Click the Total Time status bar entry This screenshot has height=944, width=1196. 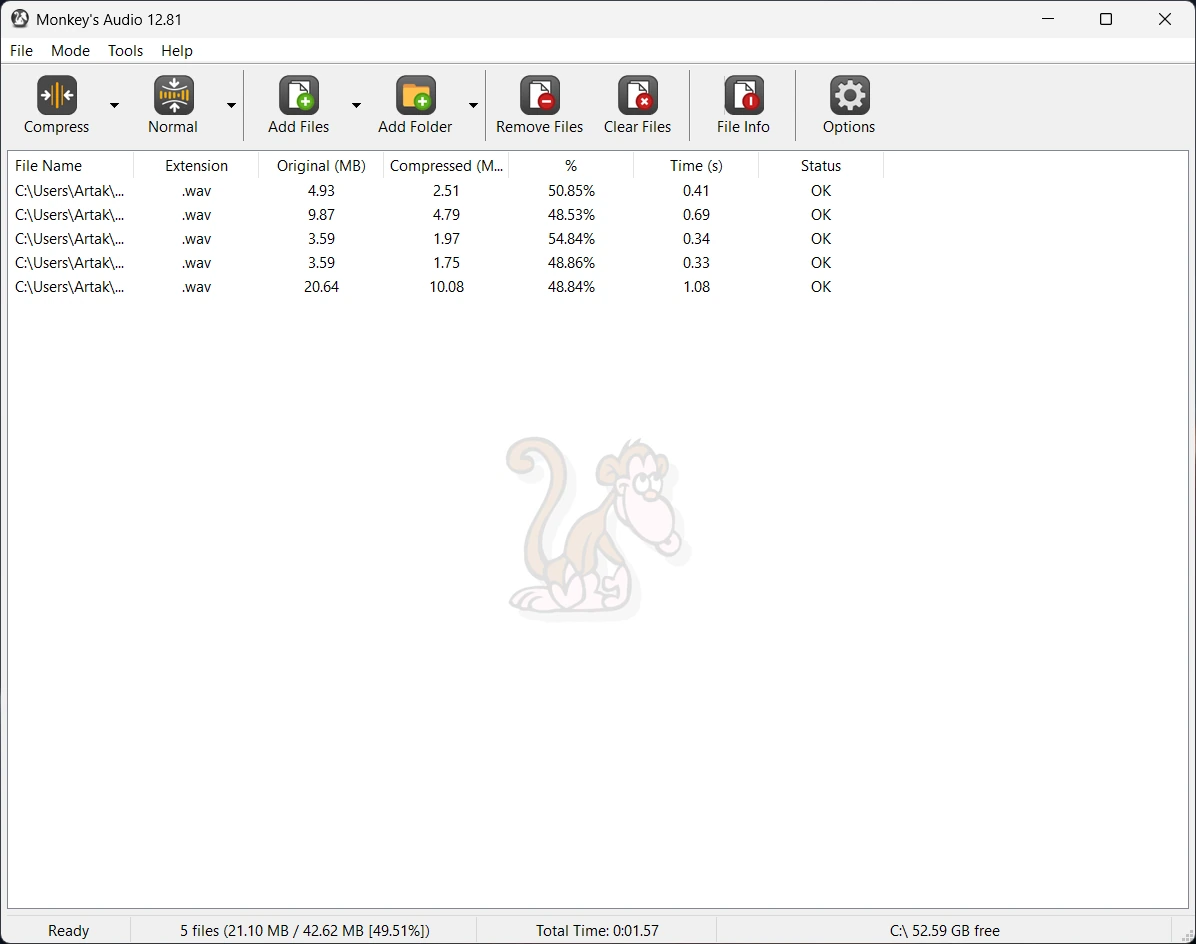pyautogui.click(x=597, y=930)
